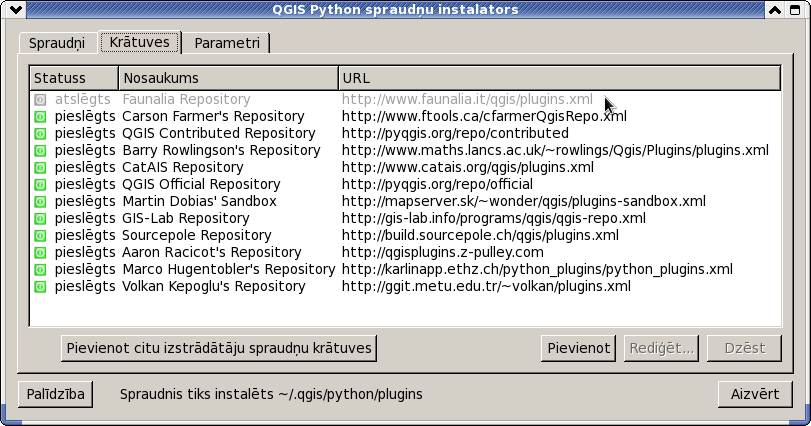Select QGIS Official Repository name
Viewport: 811px width, 426px height.
tap(201, 184)
